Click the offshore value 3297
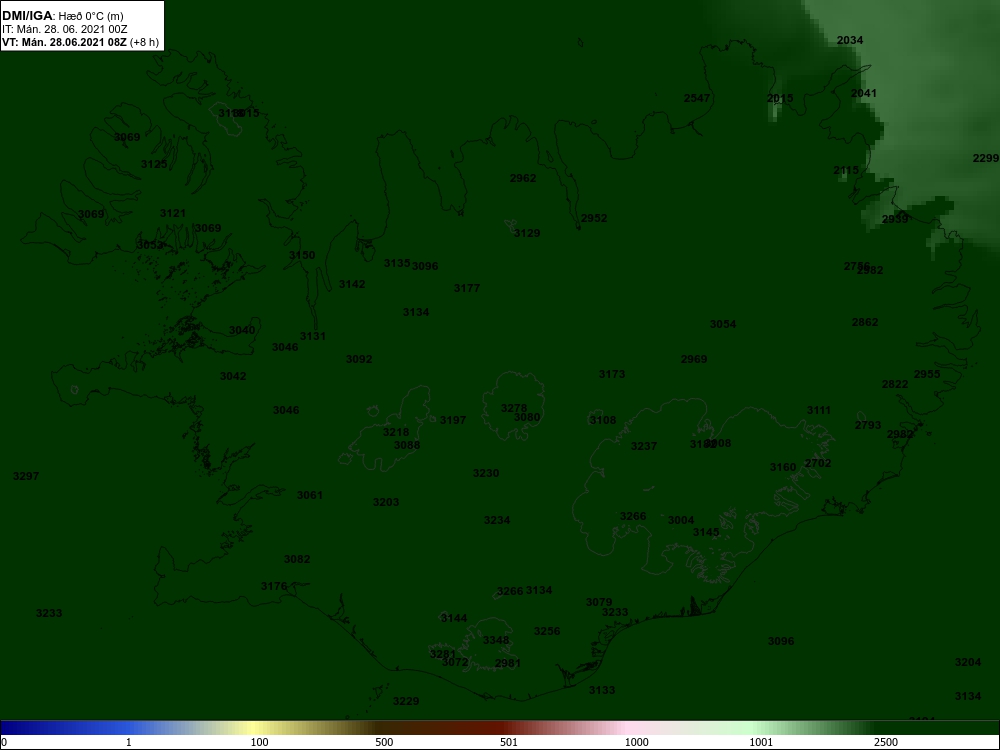This screenshot has height=750, width=1000. (x=26, y=476)
